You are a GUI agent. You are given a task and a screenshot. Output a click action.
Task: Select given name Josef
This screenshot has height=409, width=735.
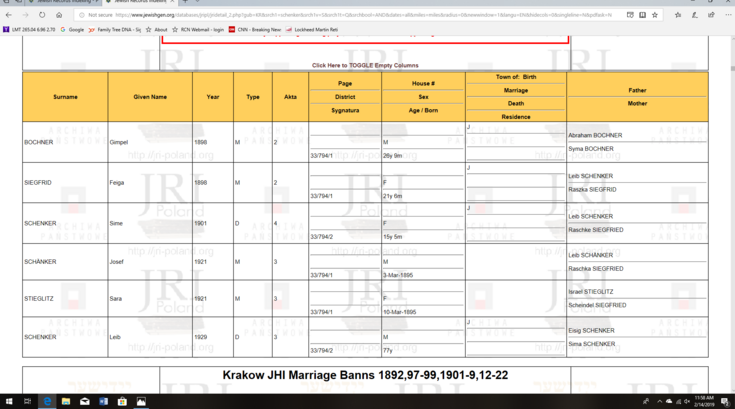pyautogui.click(x=117, y=262)
